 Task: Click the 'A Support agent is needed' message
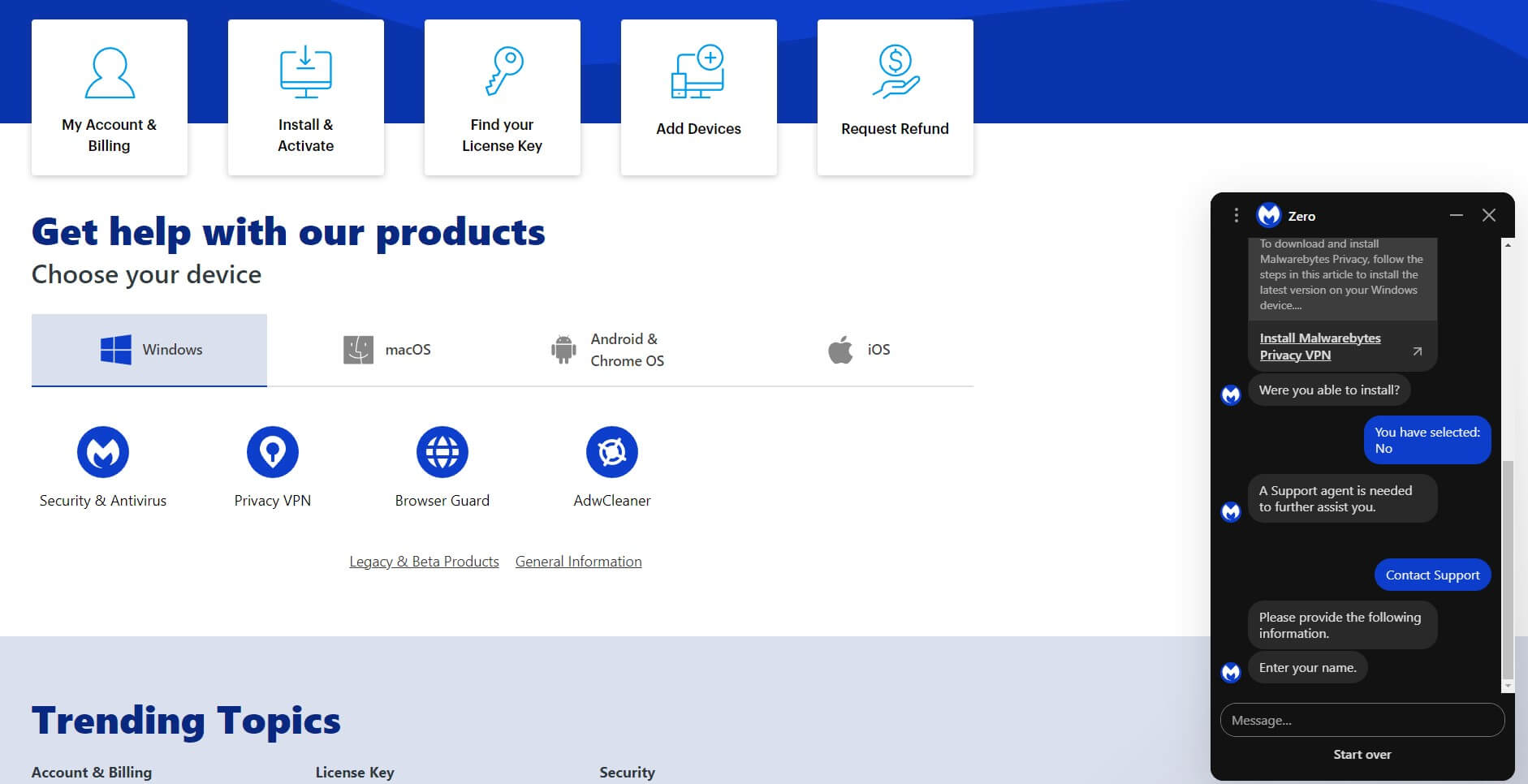[x=1342, y=498]
